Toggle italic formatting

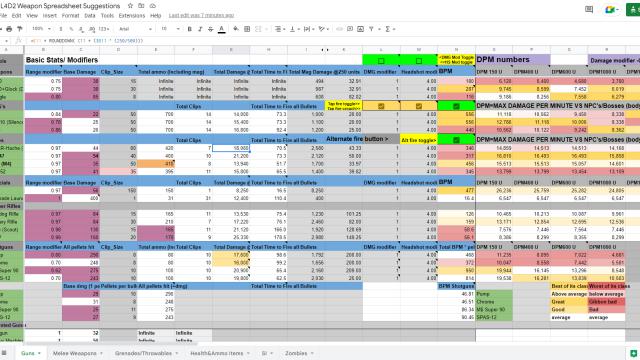click(200, 29)
